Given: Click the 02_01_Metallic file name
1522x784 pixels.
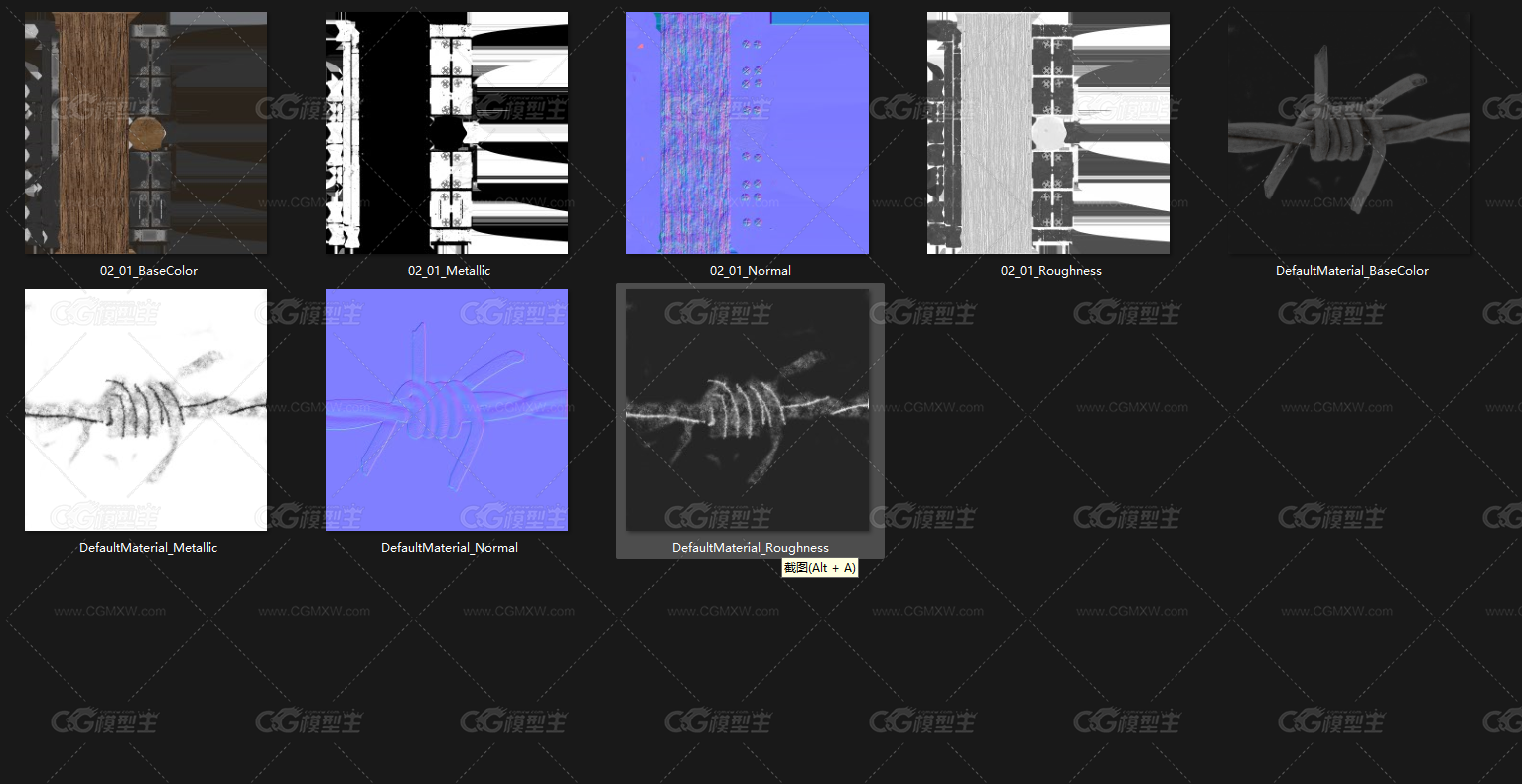Looking at the screenshot, I should tap(450, 271).
